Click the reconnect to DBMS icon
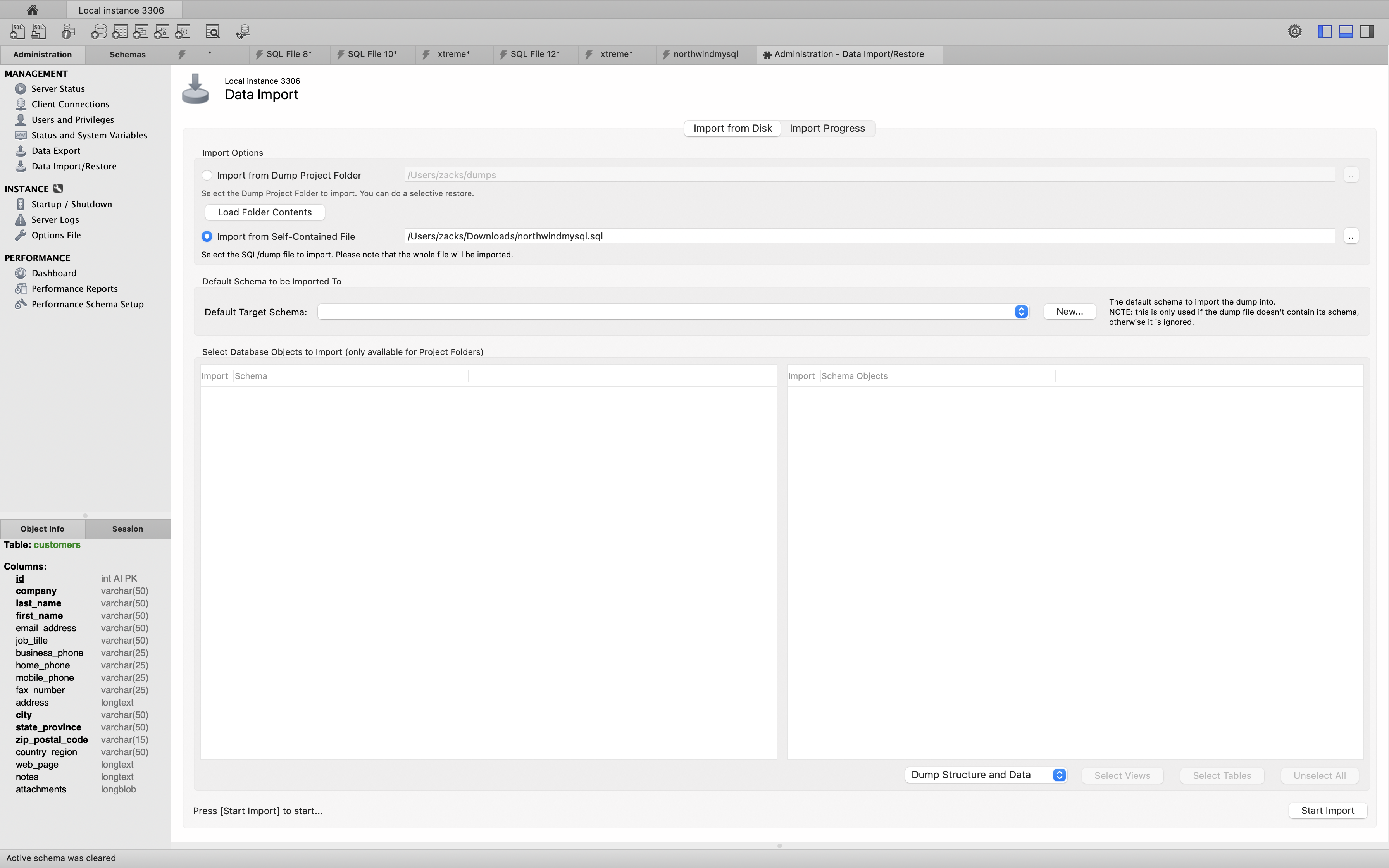Viewport: 1389px width, 868px height. pos(243,31)
